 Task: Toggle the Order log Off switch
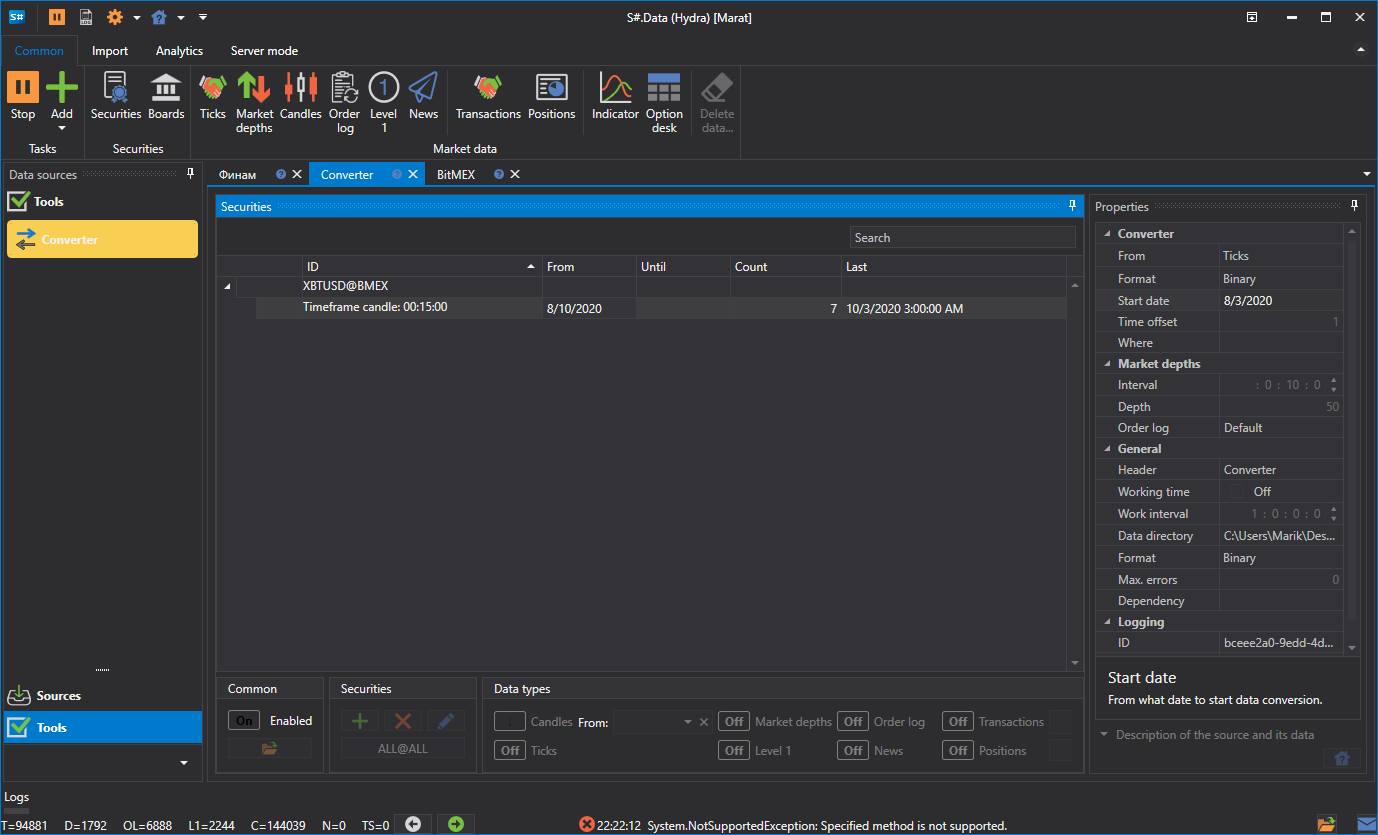(x=853, y=721)
